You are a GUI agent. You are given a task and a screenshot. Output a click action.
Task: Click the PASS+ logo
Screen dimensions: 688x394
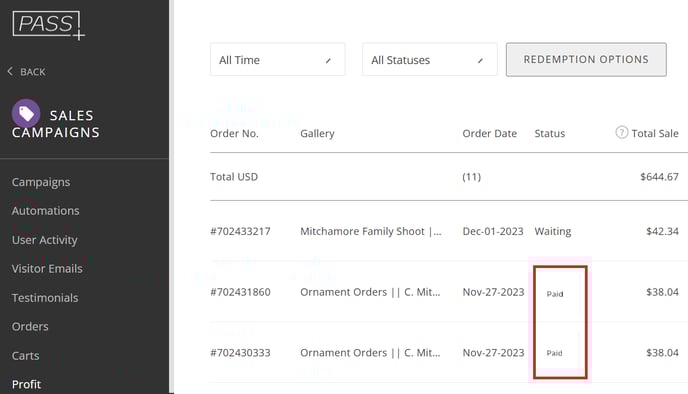48,25
